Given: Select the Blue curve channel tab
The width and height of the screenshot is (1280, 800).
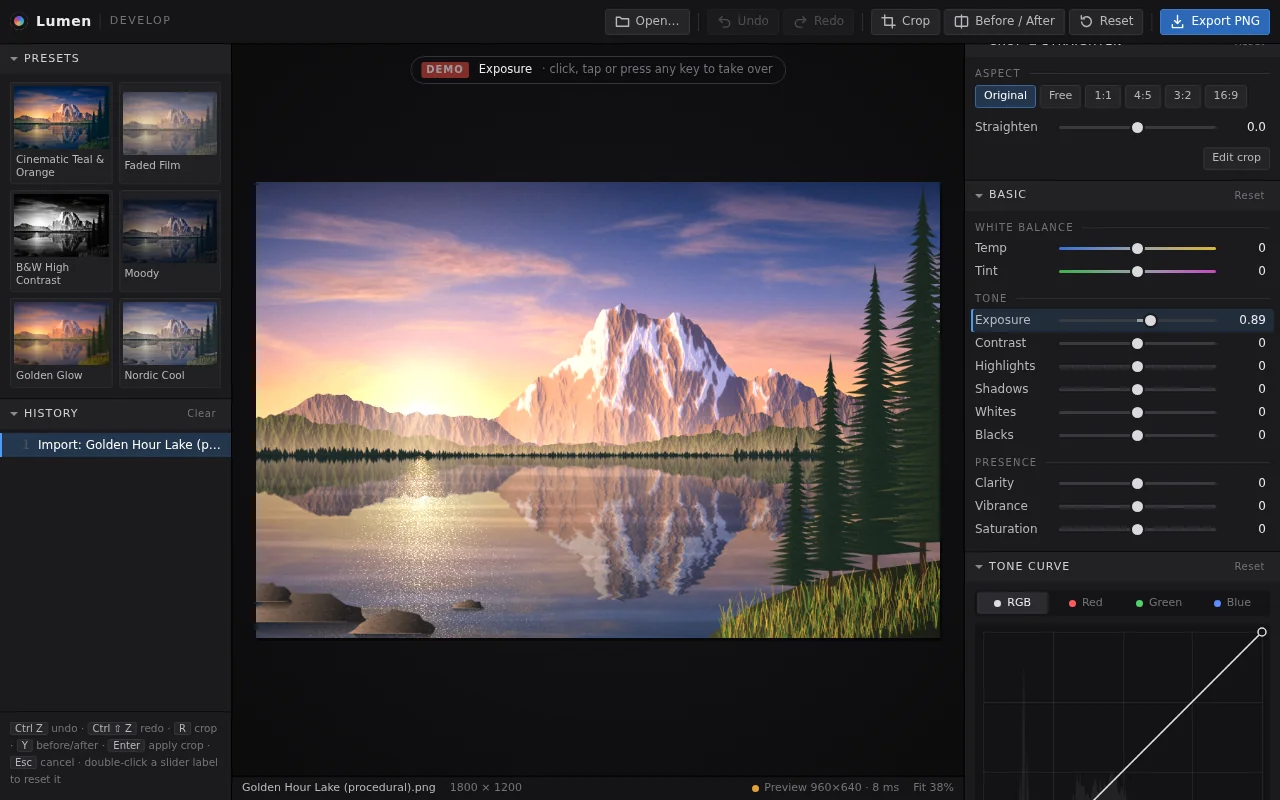Looking at the screenshot, I should pos(1232,603).
